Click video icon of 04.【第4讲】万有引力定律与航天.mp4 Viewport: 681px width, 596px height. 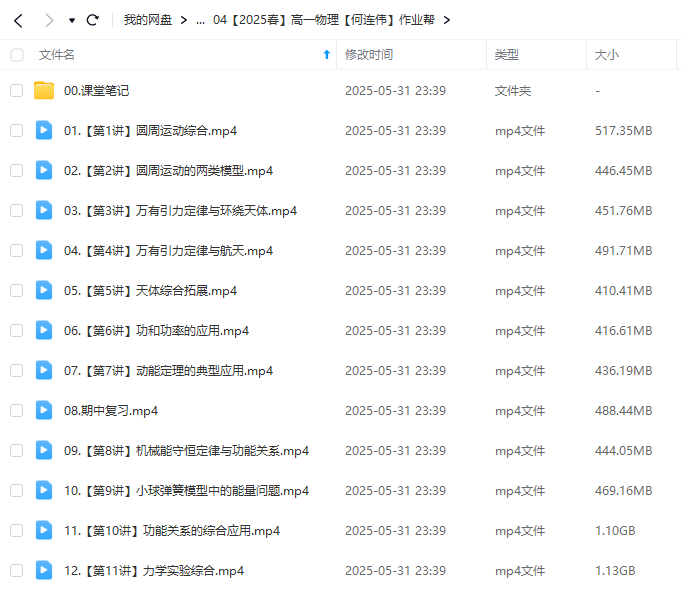pos(44,250)
